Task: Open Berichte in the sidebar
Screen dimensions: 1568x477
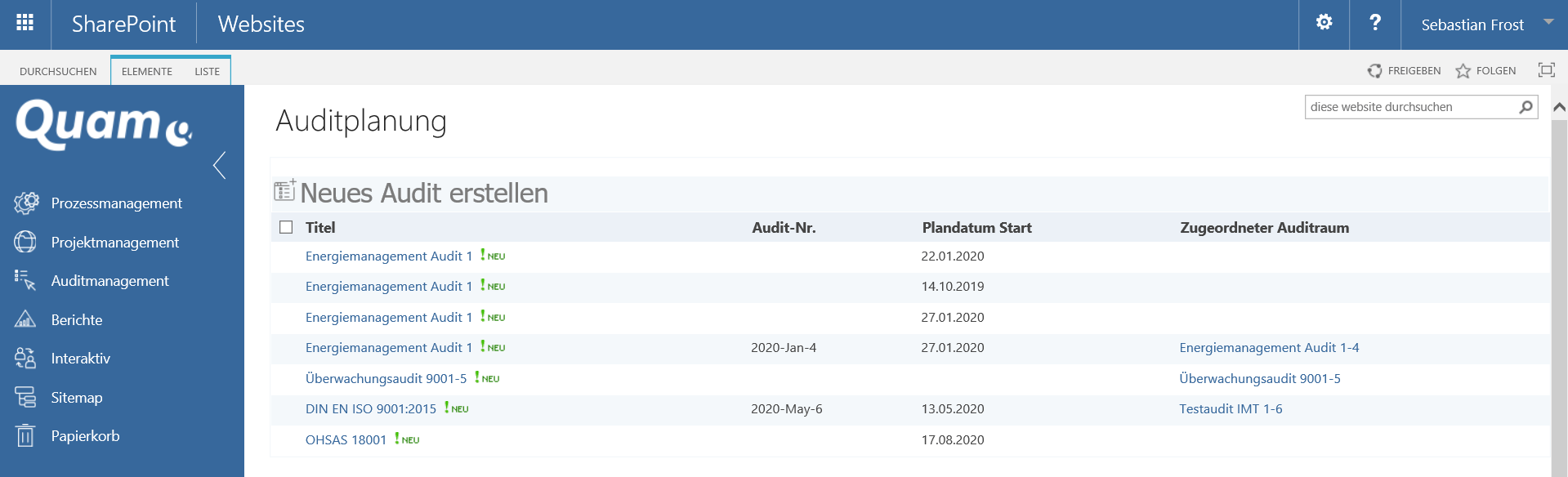Action: point(77,320)
